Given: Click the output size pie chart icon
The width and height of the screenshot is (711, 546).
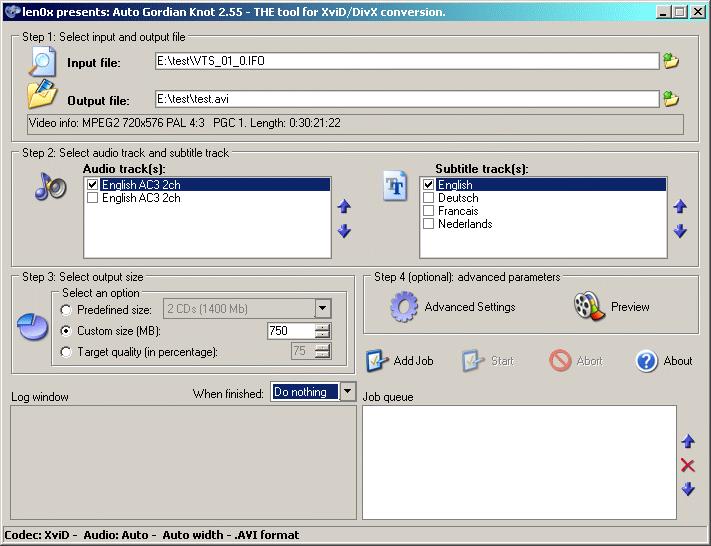Looking at the screenshot, I should tap(32, 326).
